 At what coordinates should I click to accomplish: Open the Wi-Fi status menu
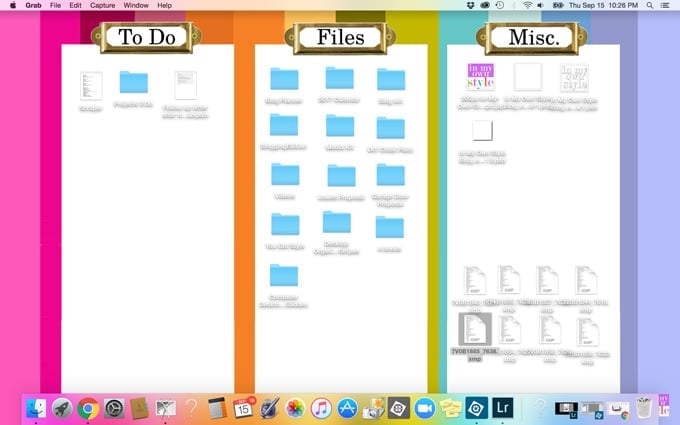[x=528, y=6]
